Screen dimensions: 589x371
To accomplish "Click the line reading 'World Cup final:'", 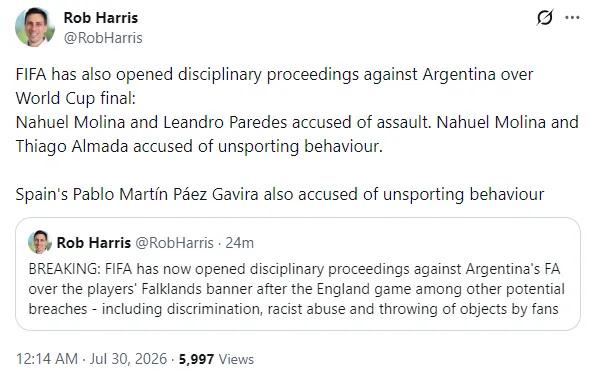I will [76, 98].
